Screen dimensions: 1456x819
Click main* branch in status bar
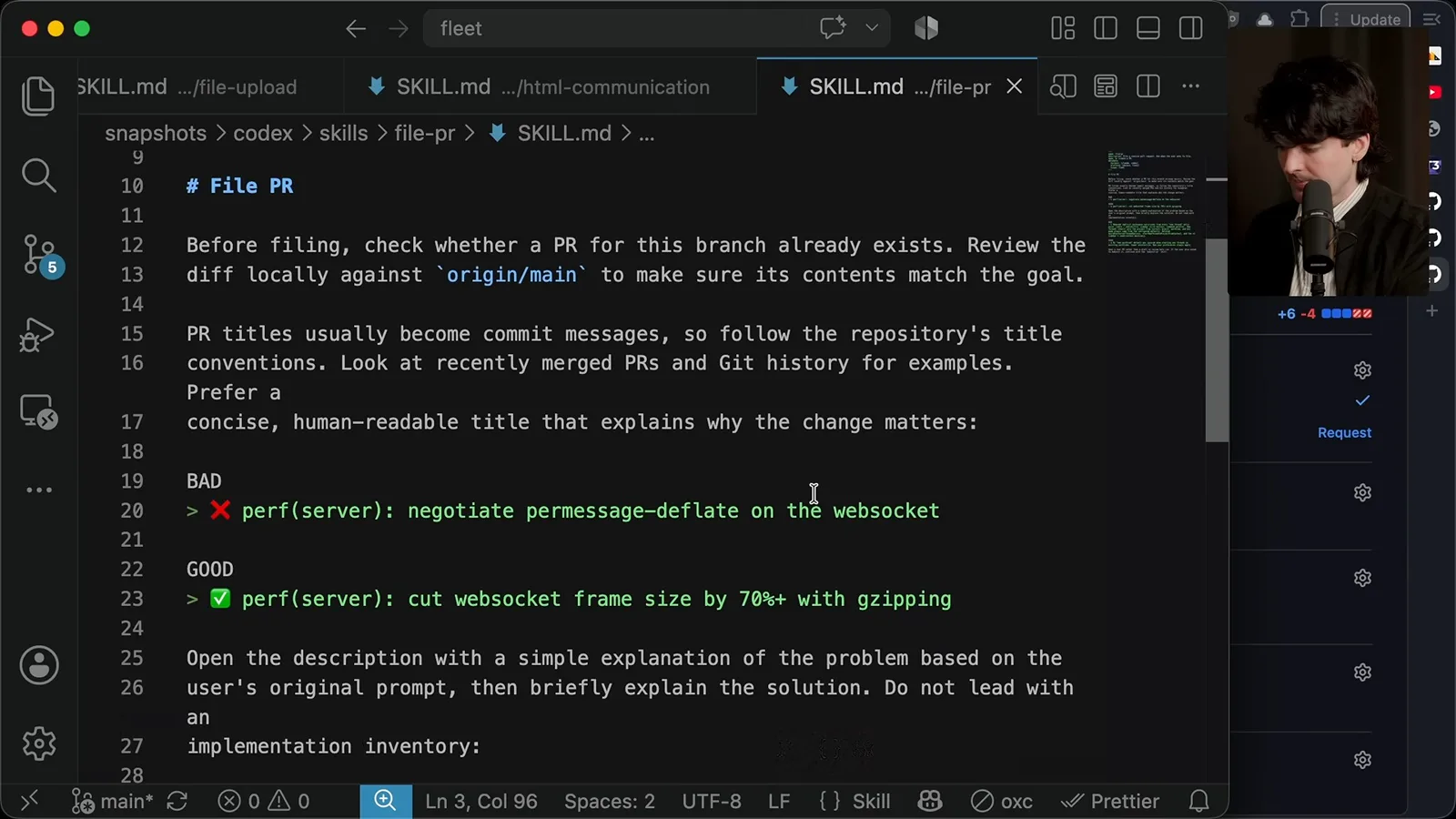click(x=113, y=801)
